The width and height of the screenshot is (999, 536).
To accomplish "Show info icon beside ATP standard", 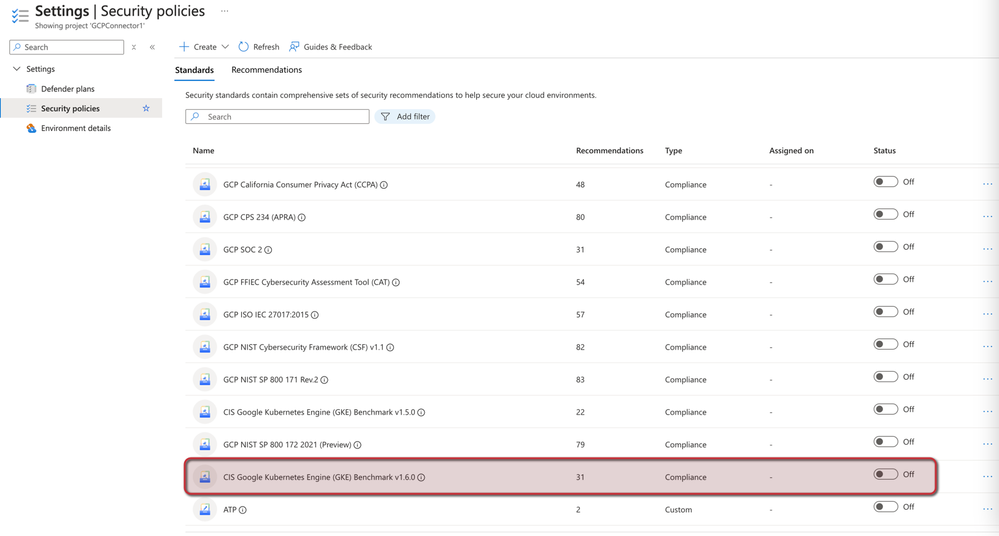I will pyautogui.click(x=243, y=510).
